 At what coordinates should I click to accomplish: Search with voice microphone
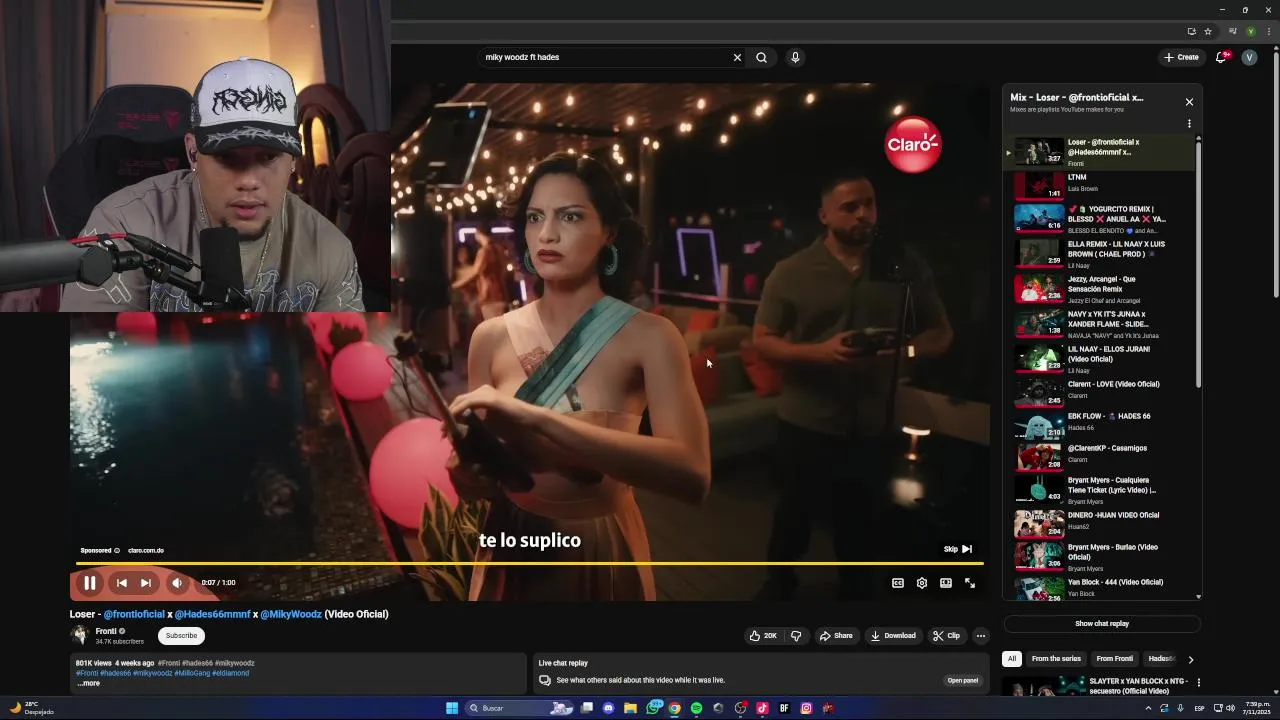[x=795, y=57]
